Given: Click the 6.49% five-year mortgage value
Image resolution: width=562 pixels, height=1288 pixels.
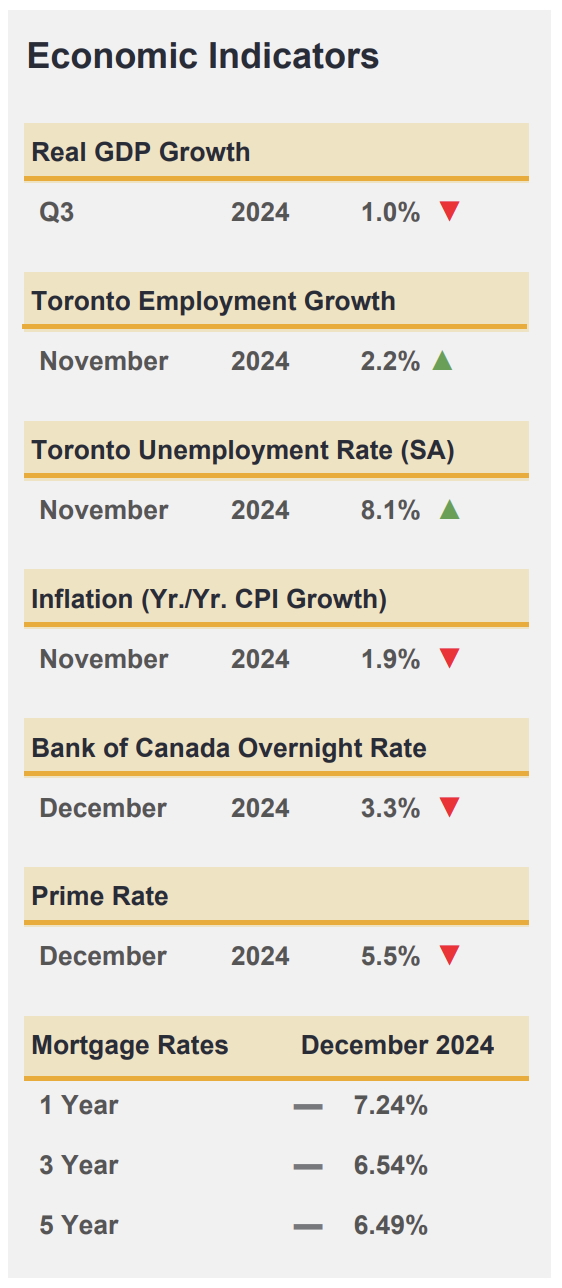Looking at the screenshot, I should (391, 1225).
